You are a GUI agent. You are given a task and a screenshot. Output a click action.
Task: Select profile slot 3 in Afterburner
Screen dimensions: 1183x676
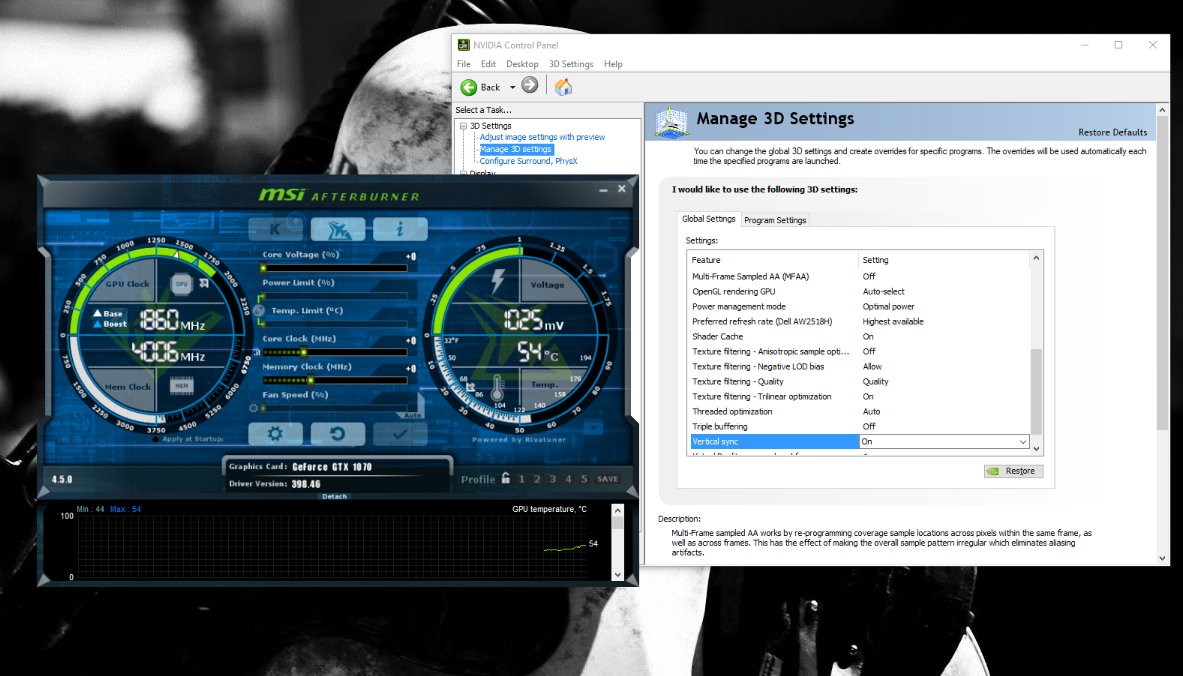(552, 479)
